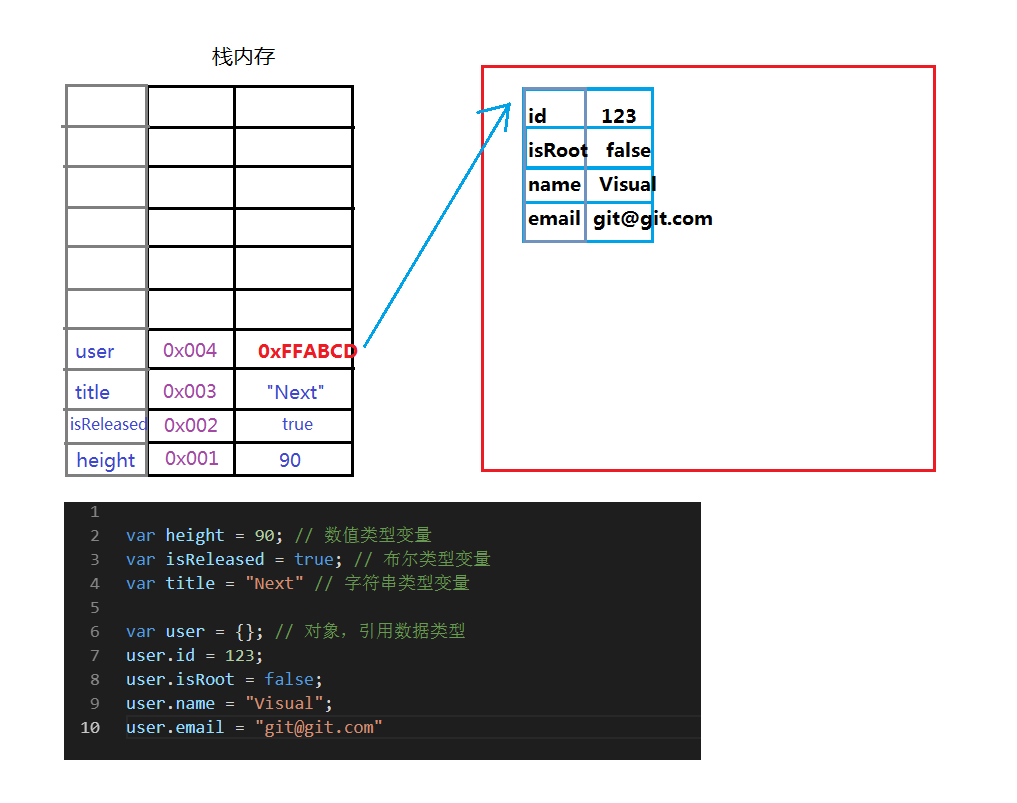The width and height of the screenshot is (1017, 803).
Task: Click the false literal on code line 8
Action: tap(288, 679)
